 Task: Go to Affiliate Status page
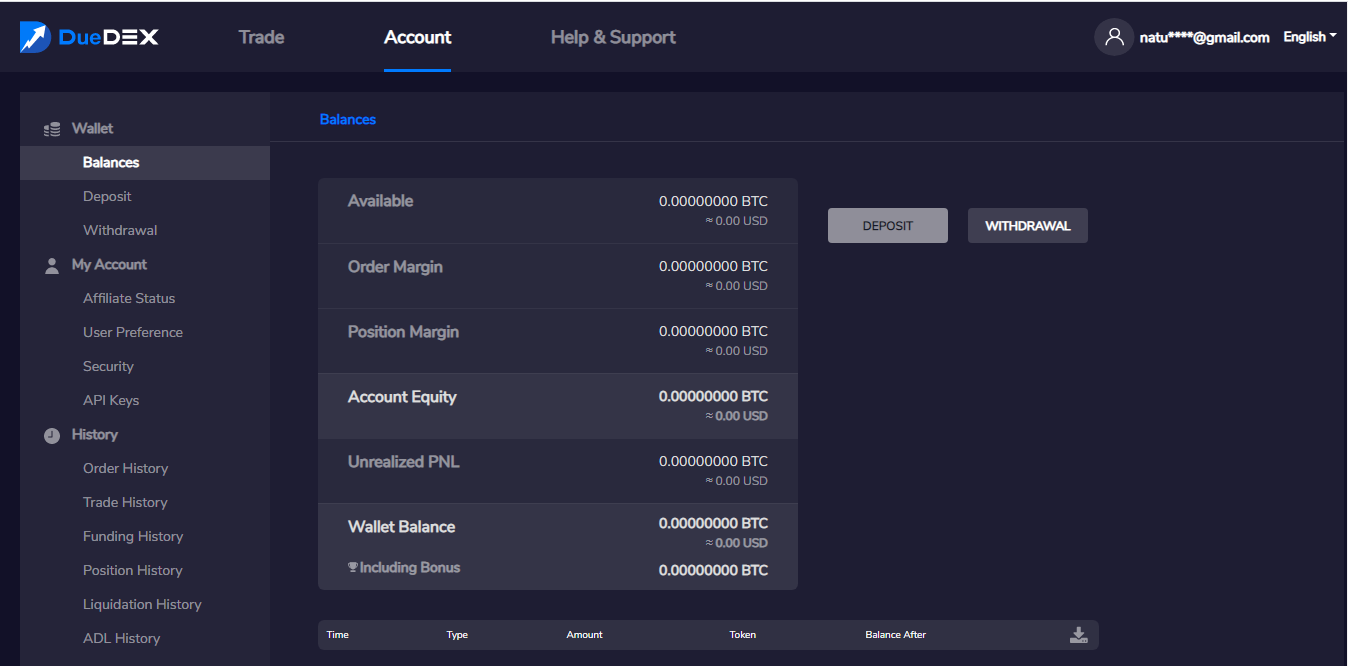click(x=129, y=299)
